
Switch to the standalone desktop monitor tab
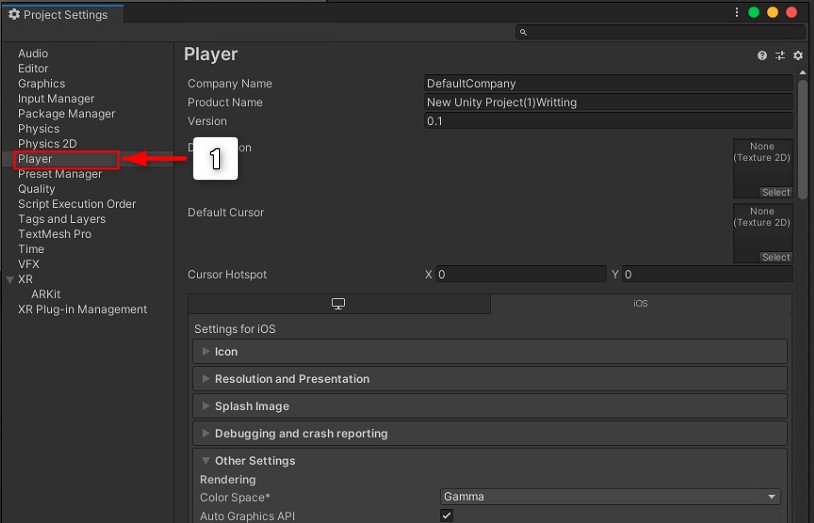click(338, 304)
